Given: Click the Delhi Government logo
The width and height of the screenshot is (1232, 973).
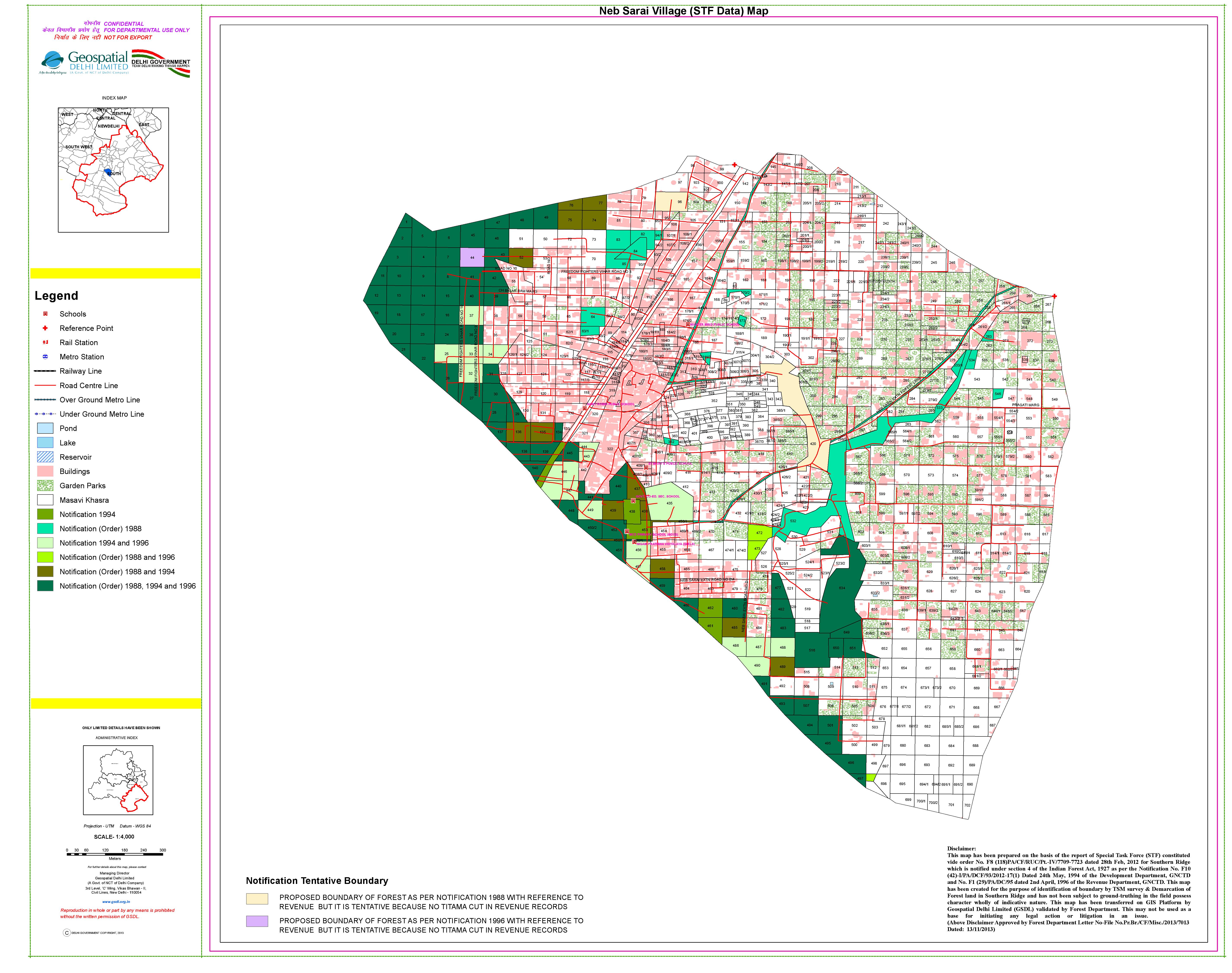Looking at the screenshot, I should pos(161,63).
